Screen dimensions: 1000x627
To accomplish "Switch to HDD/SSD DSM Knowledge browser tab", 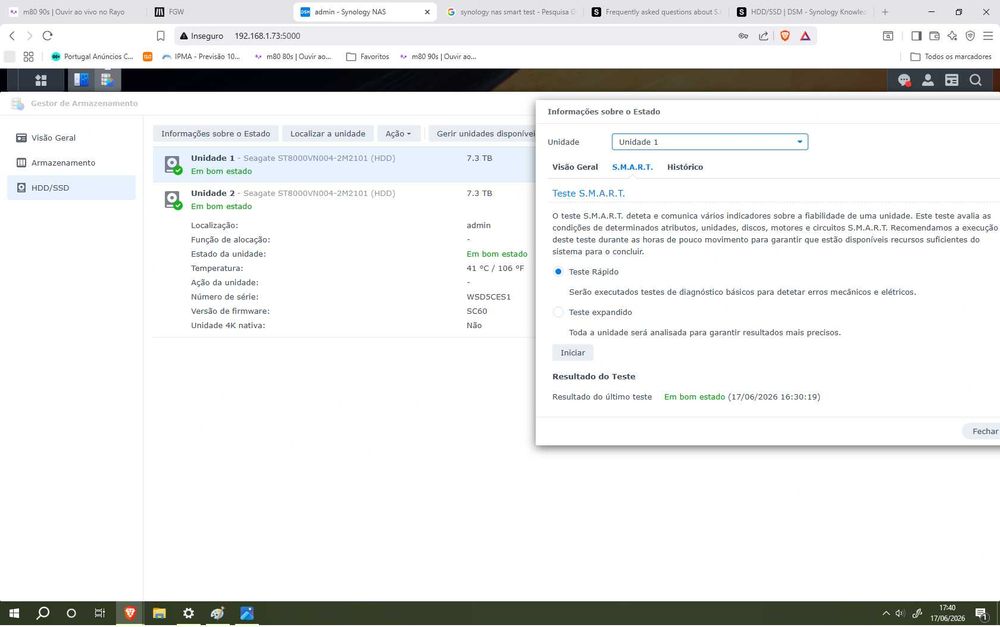I will coord(801,12).
